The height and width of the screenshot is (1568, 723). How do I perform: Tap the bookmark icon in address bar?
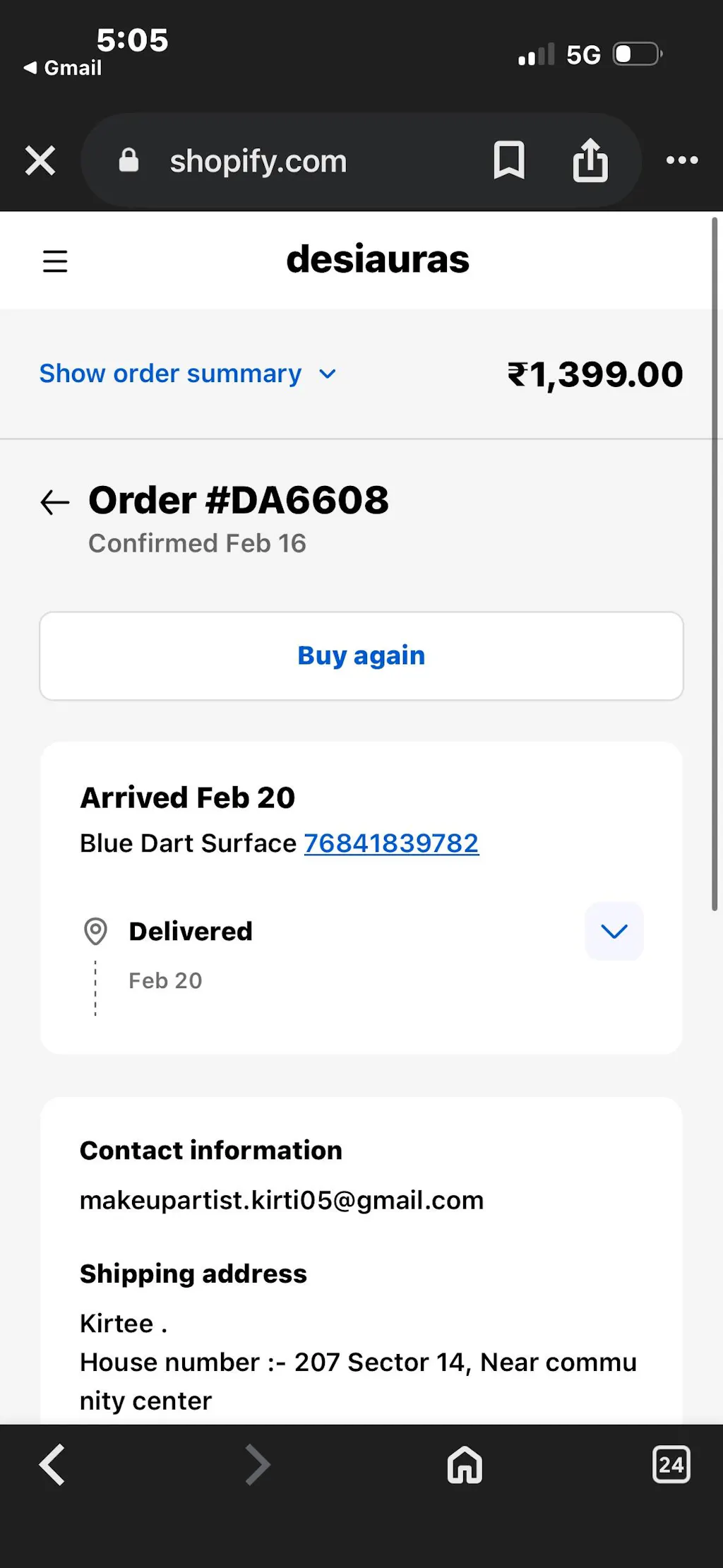pos(508,160)
